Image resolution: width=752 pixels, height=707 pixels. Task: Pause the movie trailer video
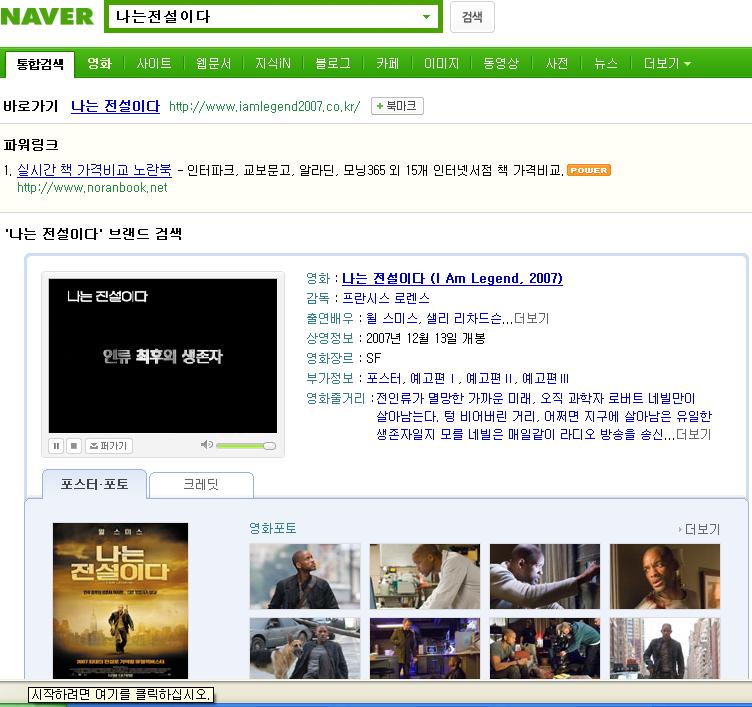[56, 445]
